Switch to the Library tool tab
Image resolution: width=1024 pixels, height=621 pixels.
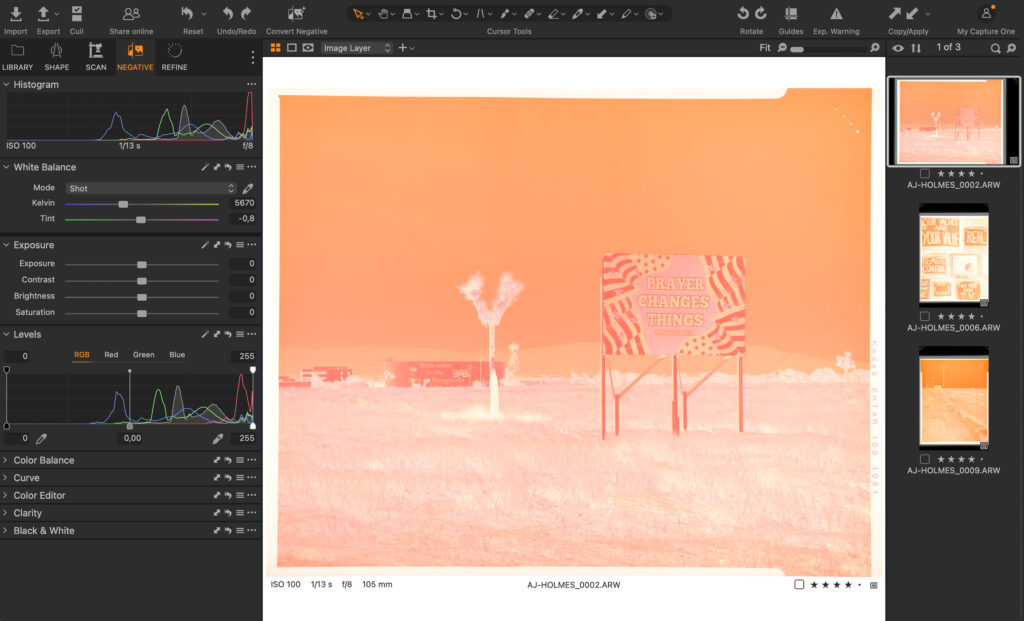point(17,57)
